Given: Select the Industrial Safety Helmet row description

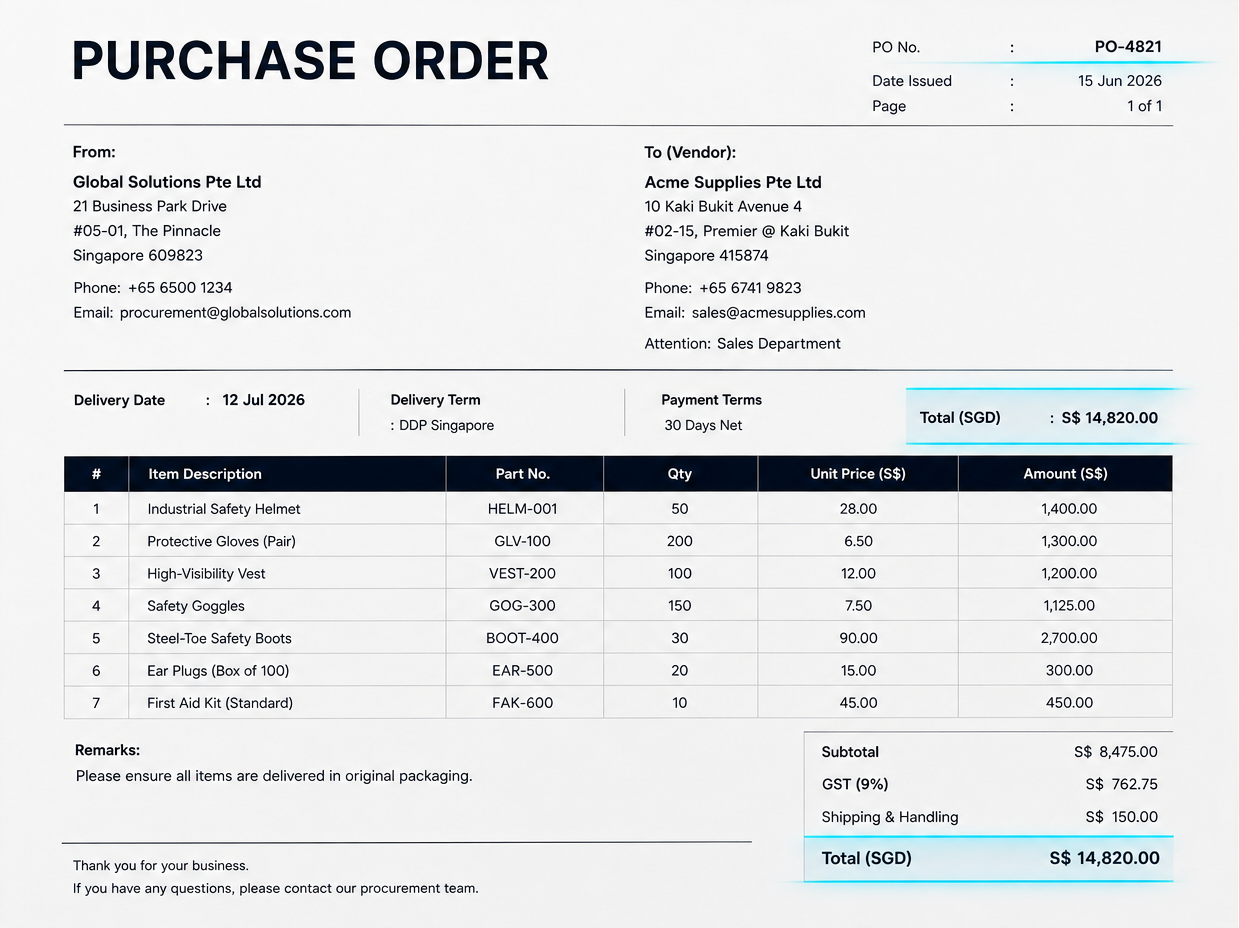Looking at the screenshot, I should click(224, 509).
